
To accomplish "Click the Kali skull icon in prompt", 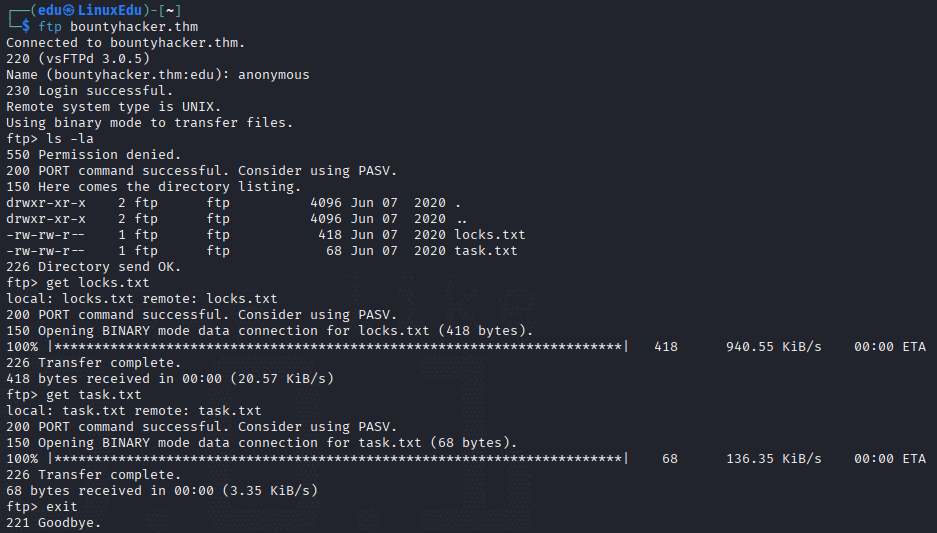I will click(x=69, y=10).
